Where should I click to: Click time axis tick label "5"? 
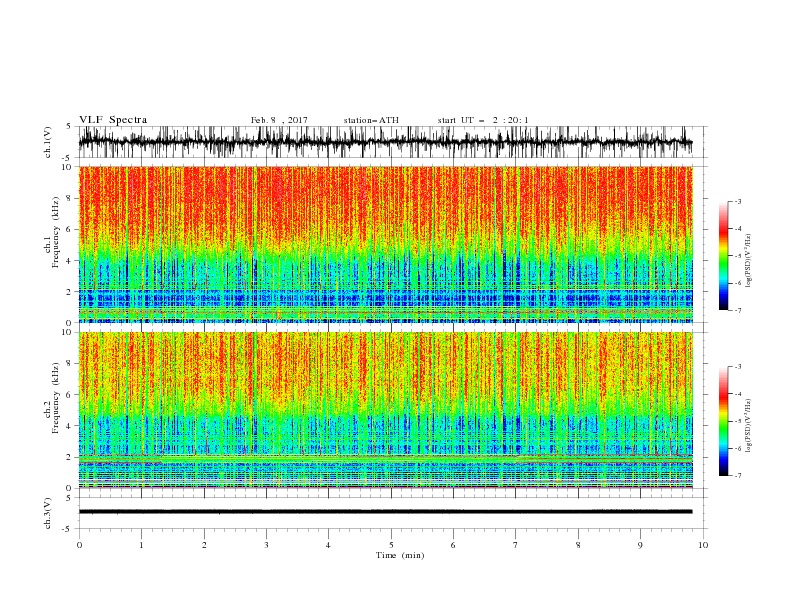coord(391,545)
